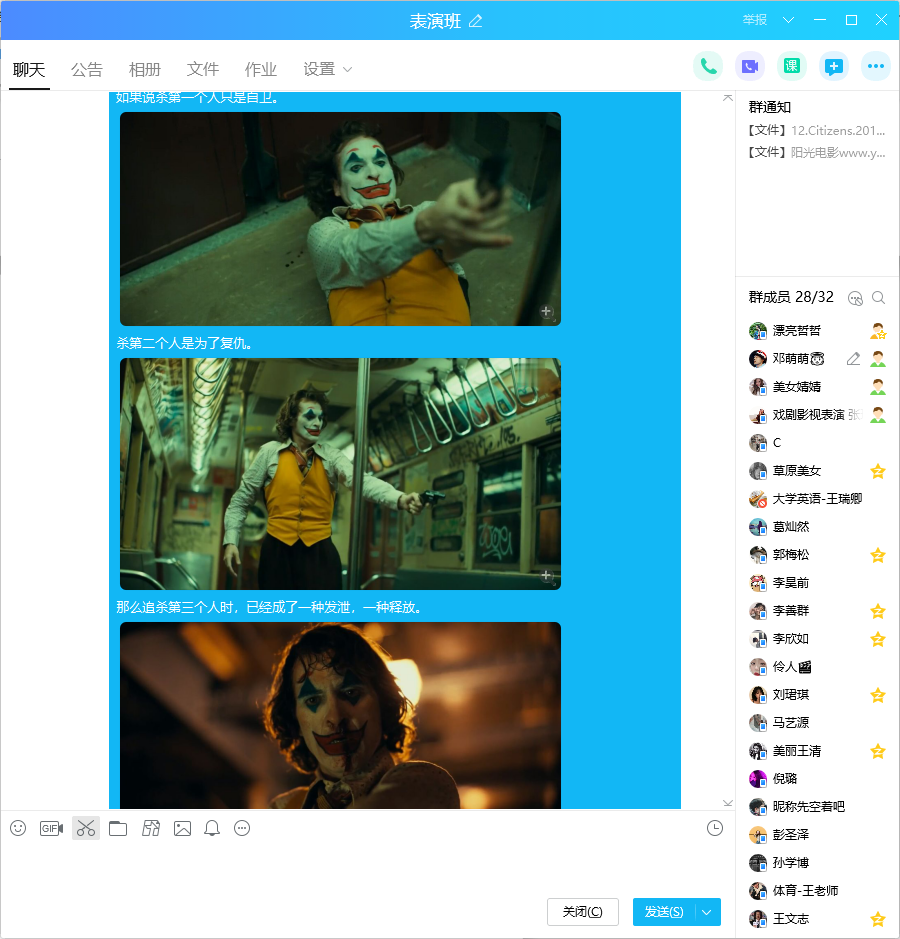Viewport: 900px width, 939px height.
Task: Open chat history clock icon
Action: point(714,828)
